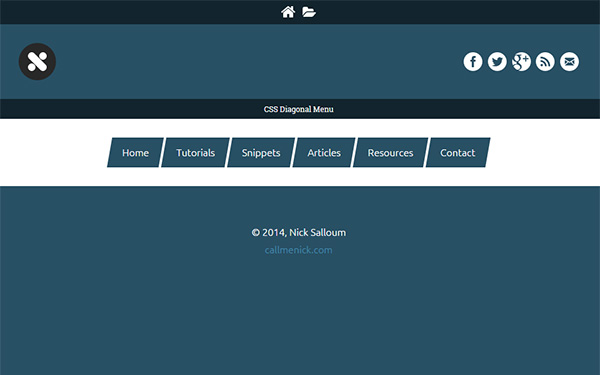Go to Tutorials in the diagonal menu
The height and width of the screenshot is (375, 600).
196,152
